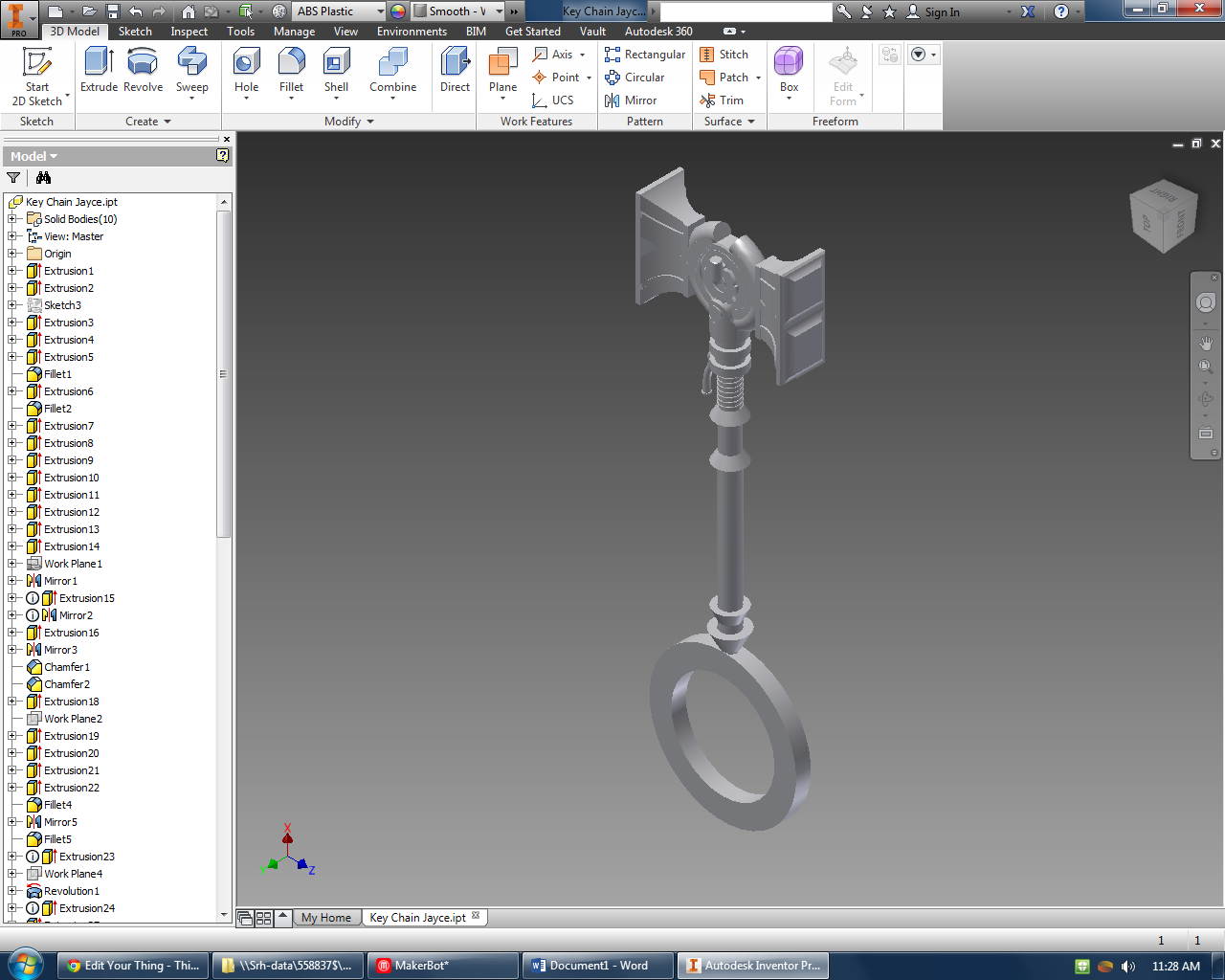Expand the Mirror1 node

(12, 581)
